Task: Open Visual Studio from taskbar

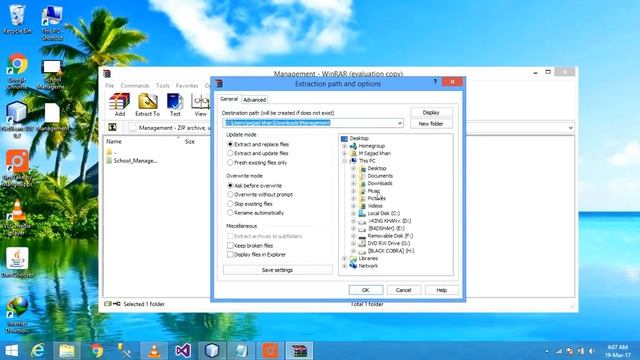Action: (x=183, y=351)
